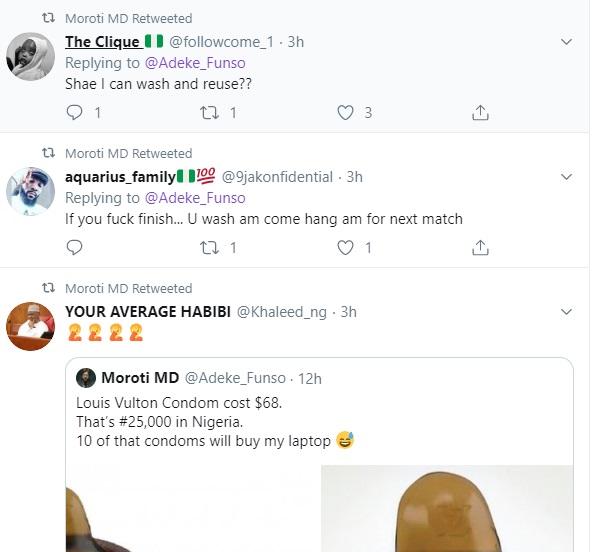Like The Clique's tweet with 3 likes

click(x=346, y=113)
